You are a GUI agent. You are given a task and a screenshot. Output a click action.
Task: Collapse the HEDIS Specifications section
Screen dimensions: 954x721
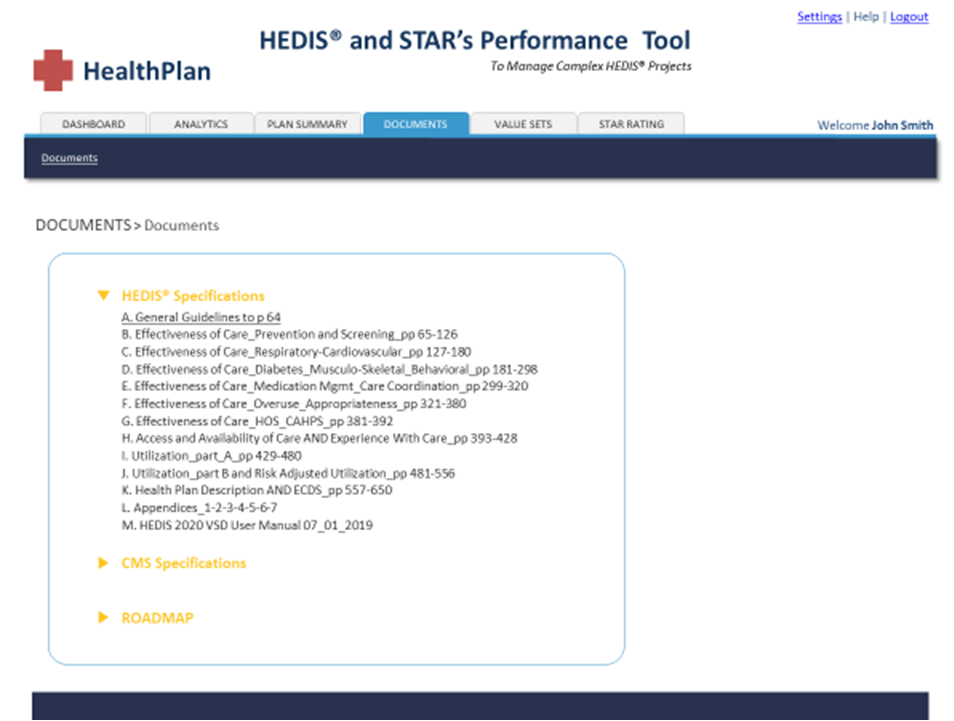[x=103, y=296]
